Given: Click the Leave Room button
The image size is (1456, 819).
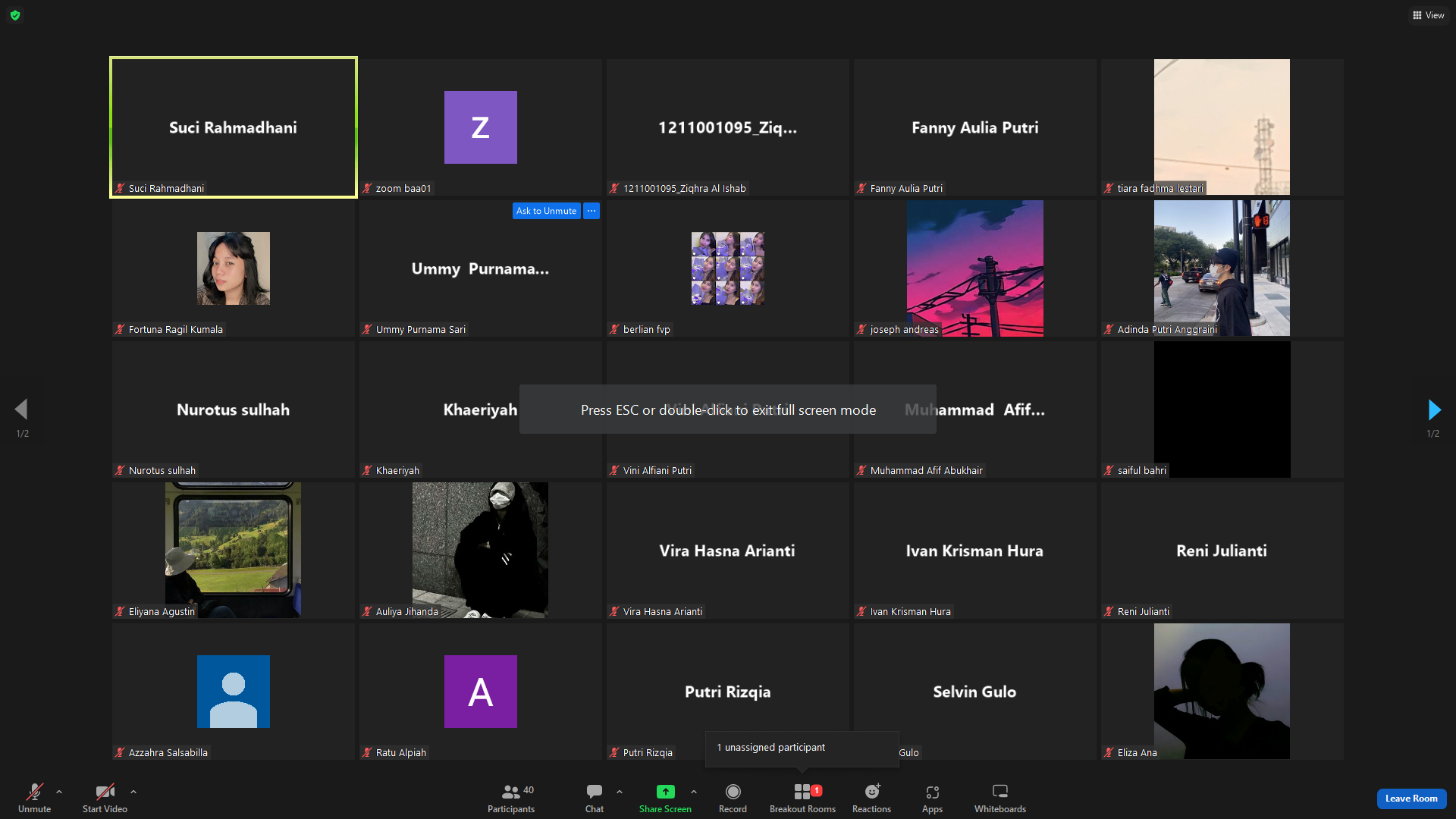Looking at the screenshot, I should (1411, 799).
